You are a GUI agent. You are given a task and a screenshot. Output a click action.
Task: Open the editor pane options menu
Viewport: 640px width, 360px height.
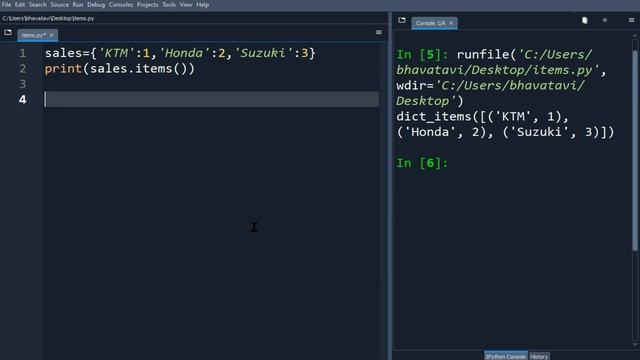[378, 32]
